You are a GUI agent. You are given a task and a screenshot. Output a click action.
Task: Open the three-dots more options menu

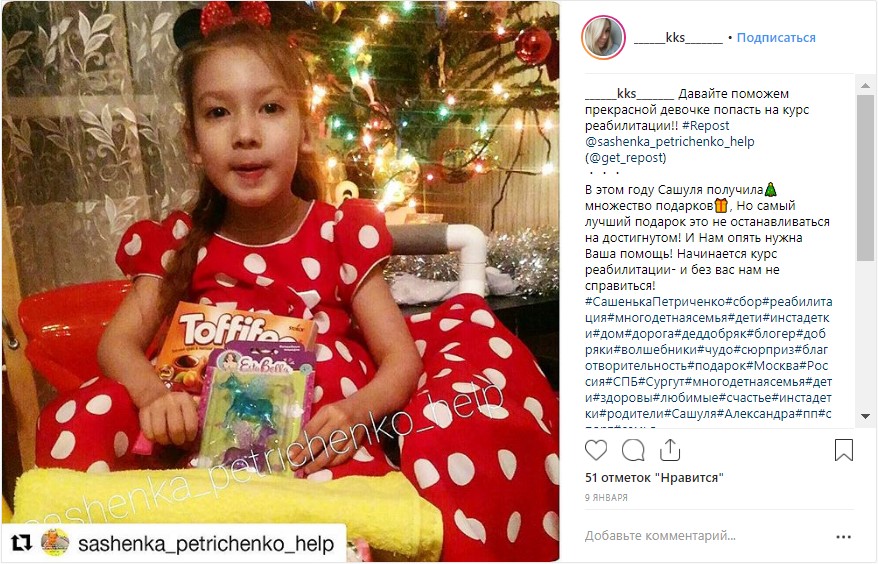tap(843, 537)
